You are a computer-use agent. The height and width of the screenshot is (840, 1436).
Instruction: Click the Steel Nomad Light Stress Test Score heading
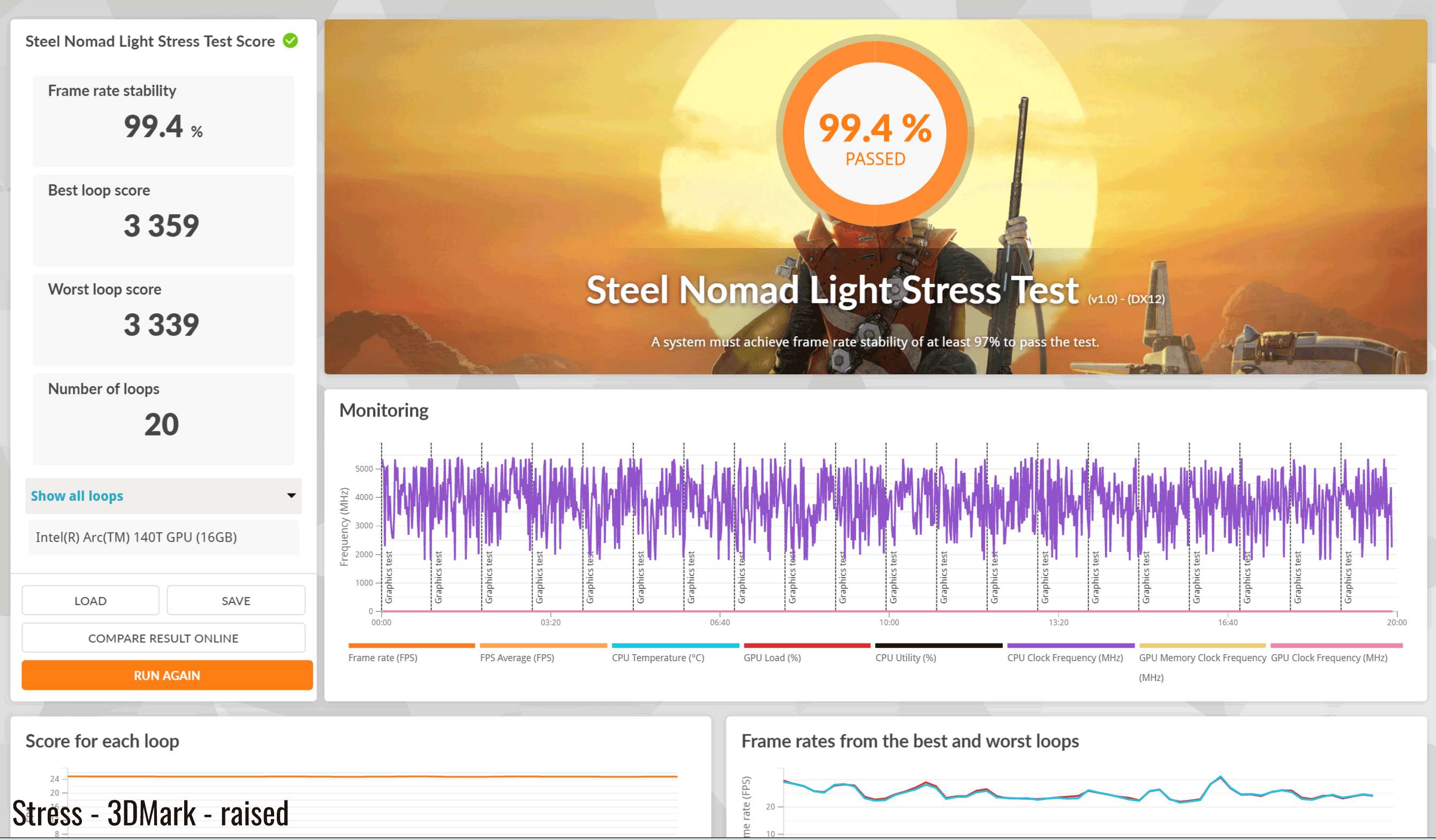click(x=150, y=41)
